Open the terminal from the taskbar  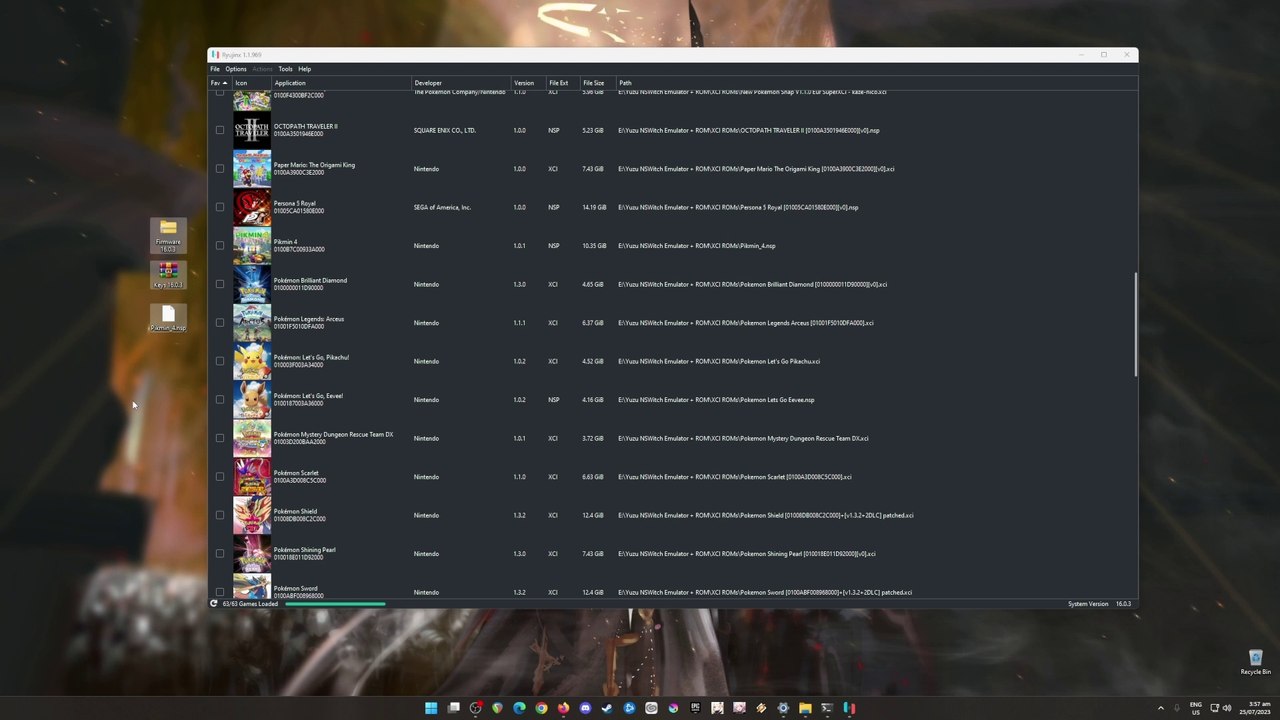827,708
